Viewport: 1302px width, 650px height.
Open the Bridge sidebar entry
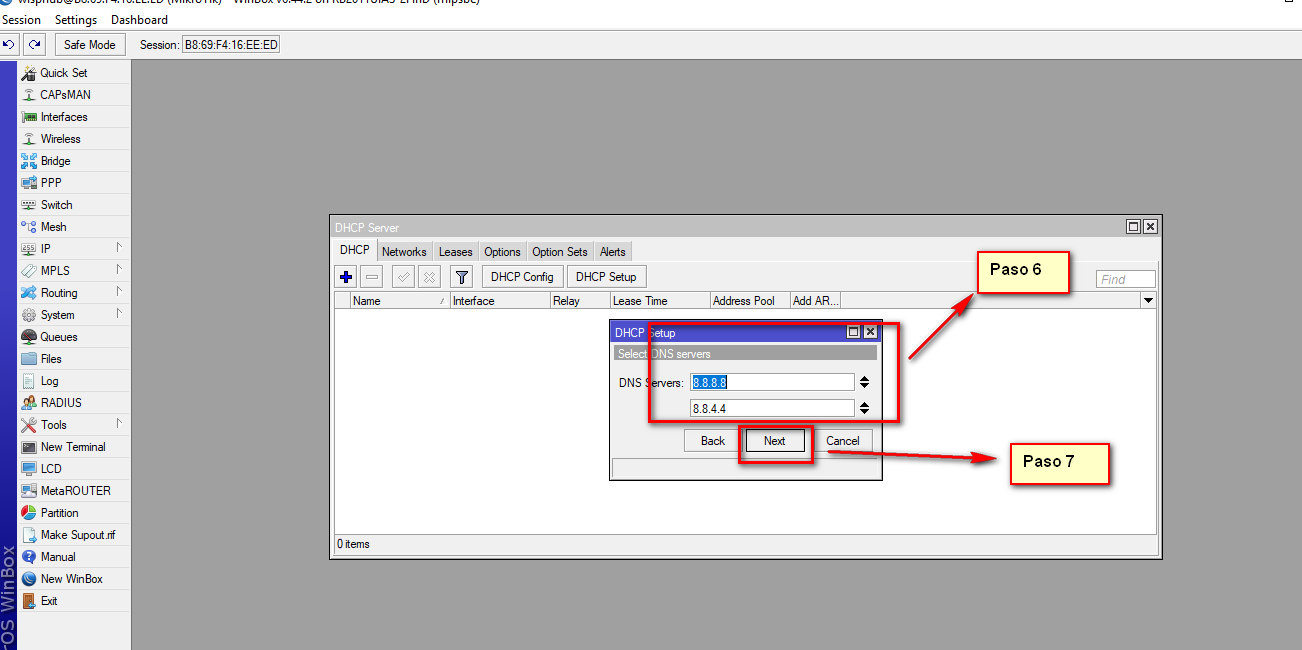[x=55, y=161]
